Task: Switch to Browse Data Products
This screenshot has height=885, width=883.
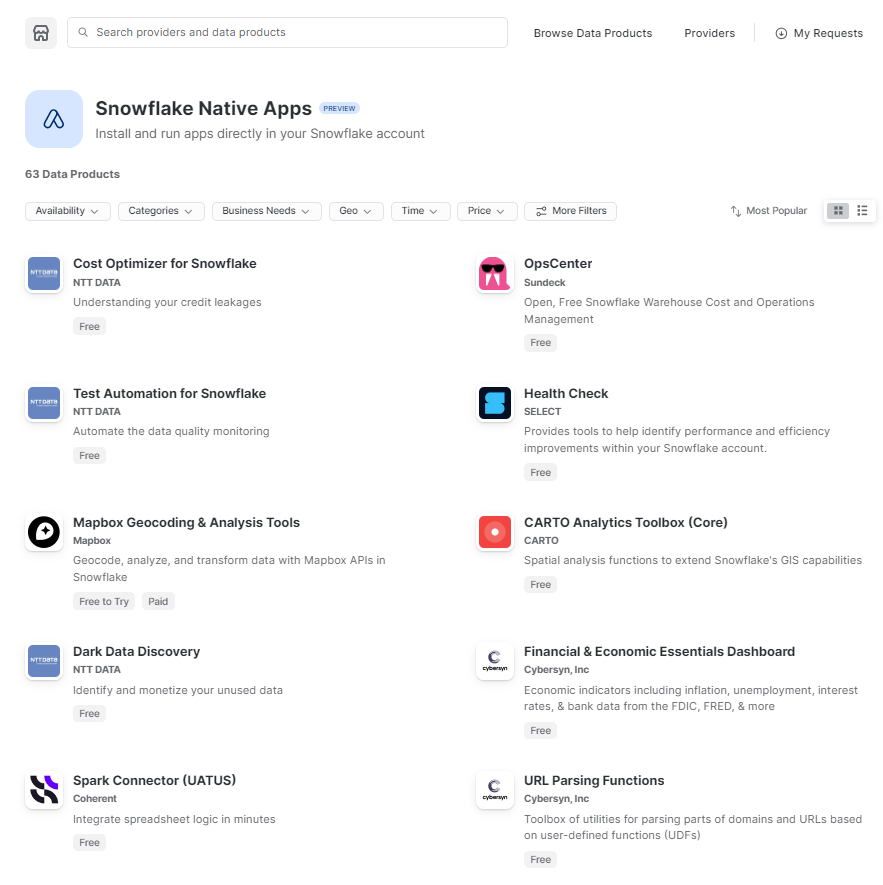Action: point(592,33)
